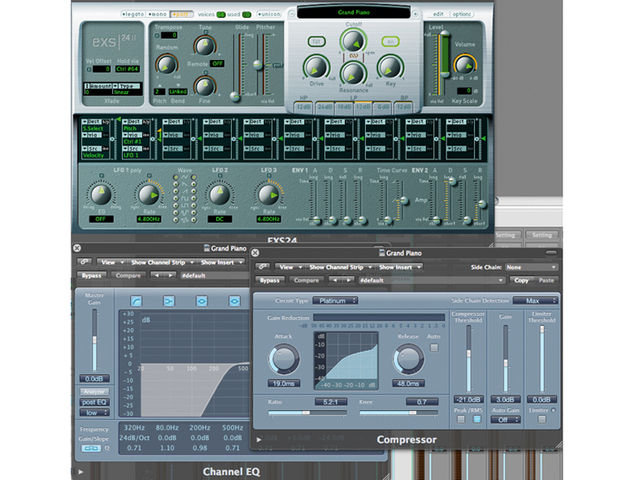Open Compressor #default preset dropdown

(431, 280)
